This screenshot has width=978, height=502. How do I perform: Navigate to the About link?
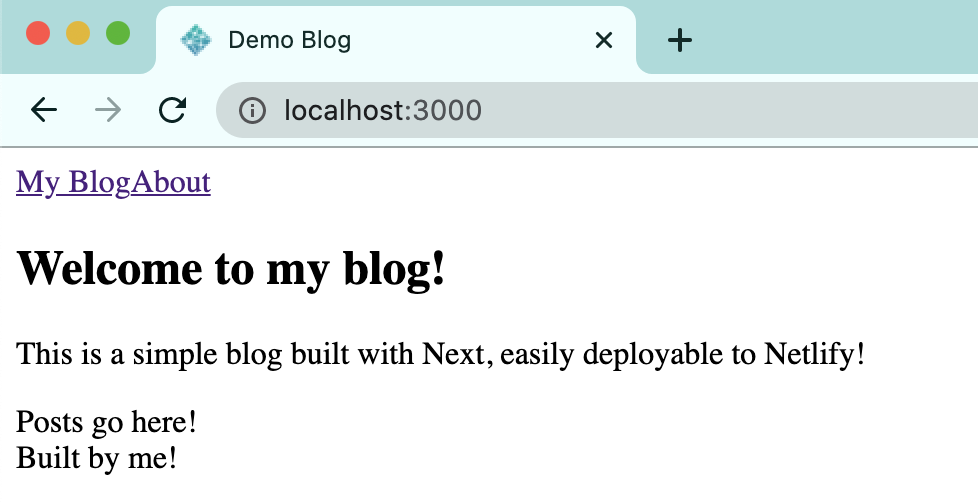point(171,182)
